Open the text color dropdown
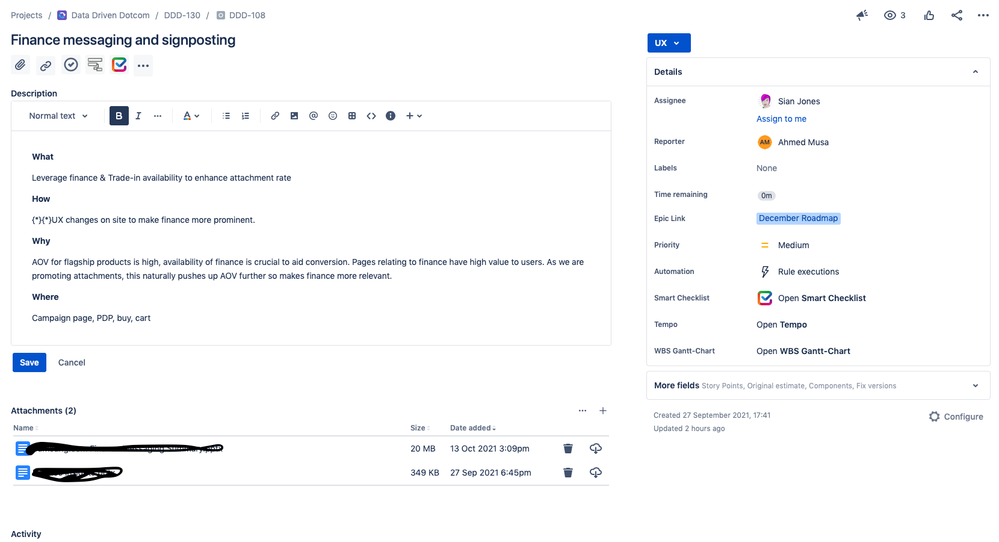This screenshot has width=999, height=542. pos(191,116)
